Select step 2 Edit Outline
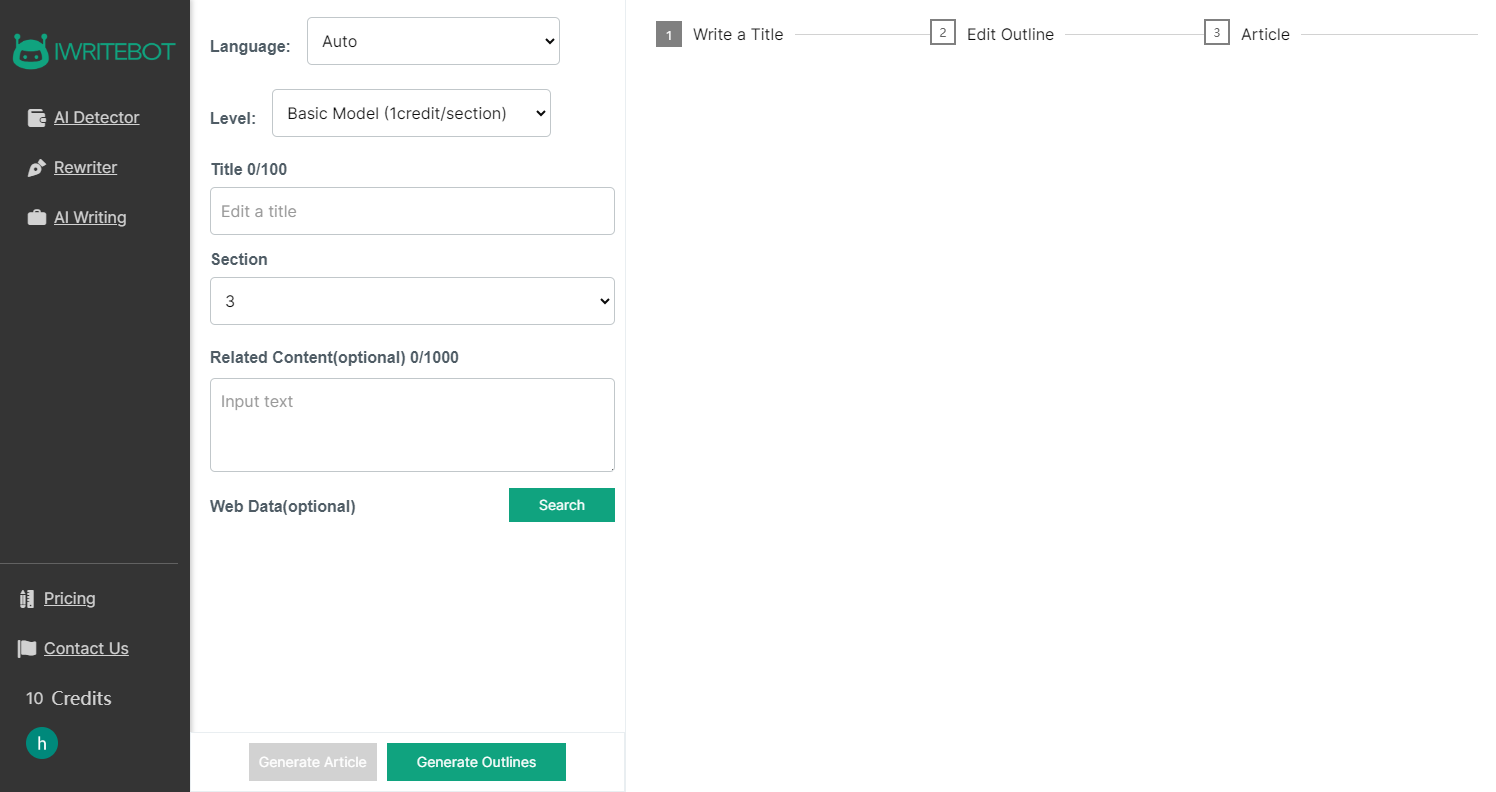 point(992,34)
